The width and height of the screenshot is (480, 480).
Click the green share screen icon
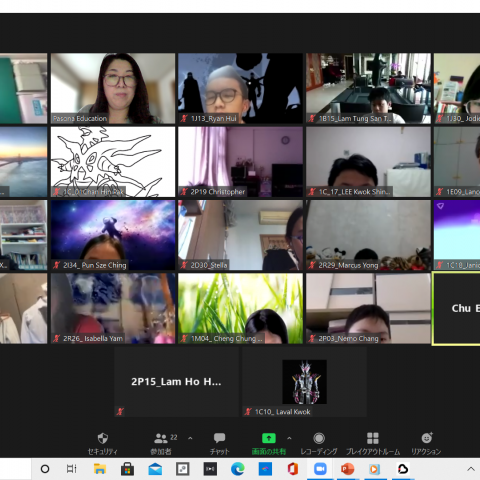(x=269, y=438)
